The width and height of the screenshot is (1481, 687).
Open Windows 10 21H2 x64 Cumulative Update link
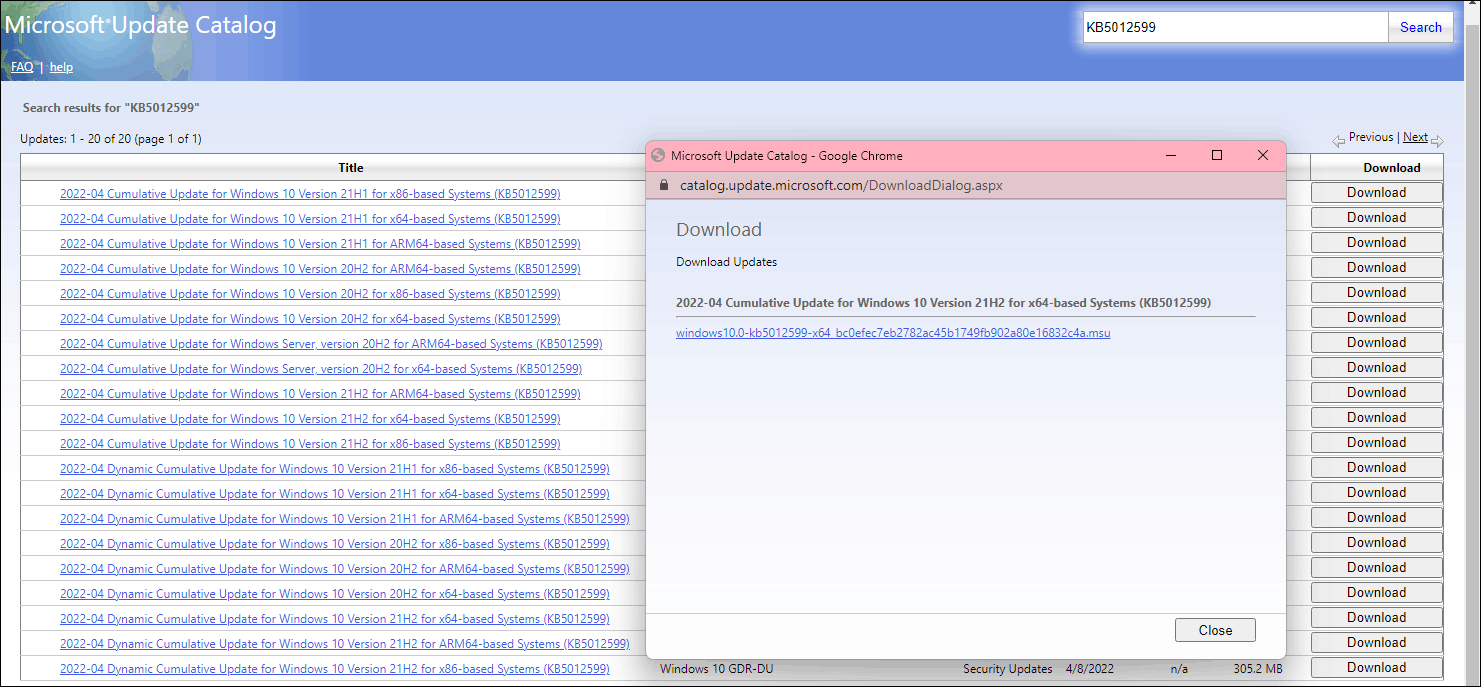[310, 419]
